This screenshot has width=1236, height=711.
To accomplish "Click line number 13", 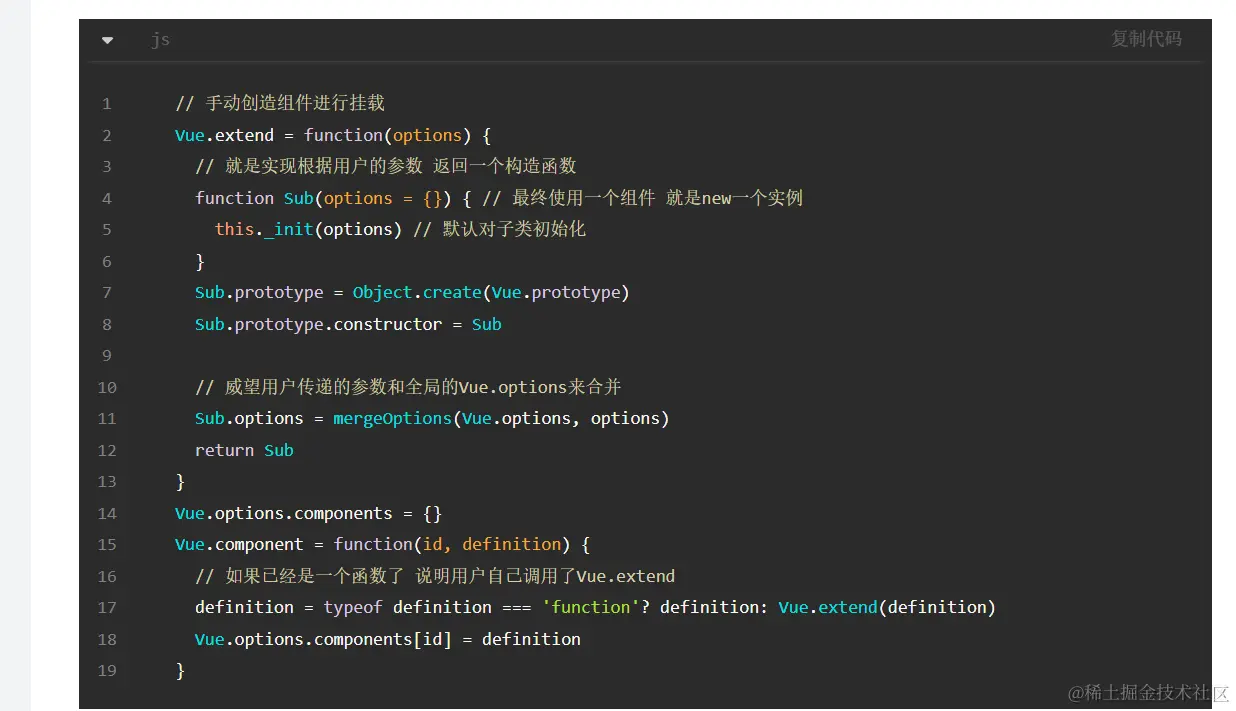I will [x=107, y=481].
